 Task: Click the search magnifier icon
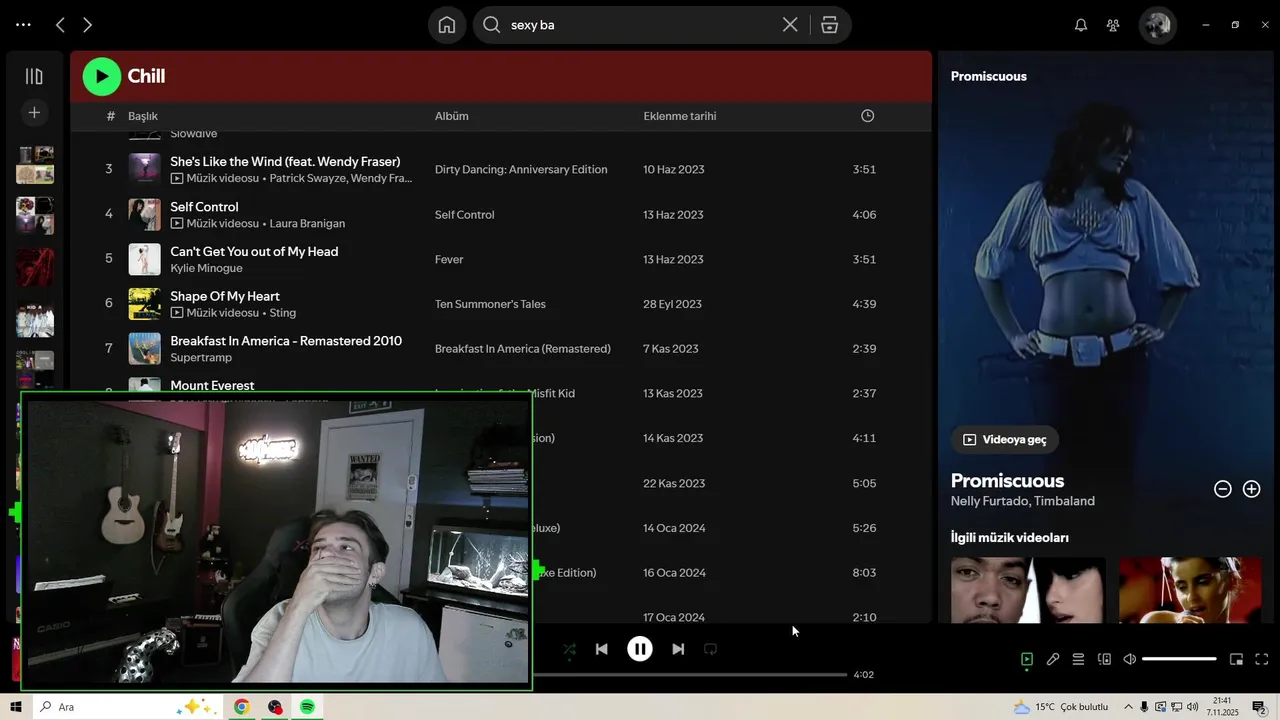click(492, 25)
